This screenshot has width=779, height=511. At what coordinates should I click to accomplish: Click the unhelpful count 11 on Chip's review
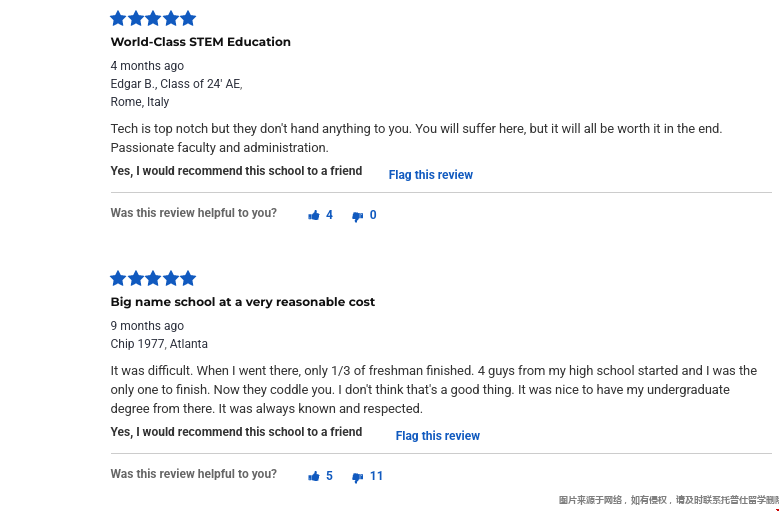[x=376, y=476]
